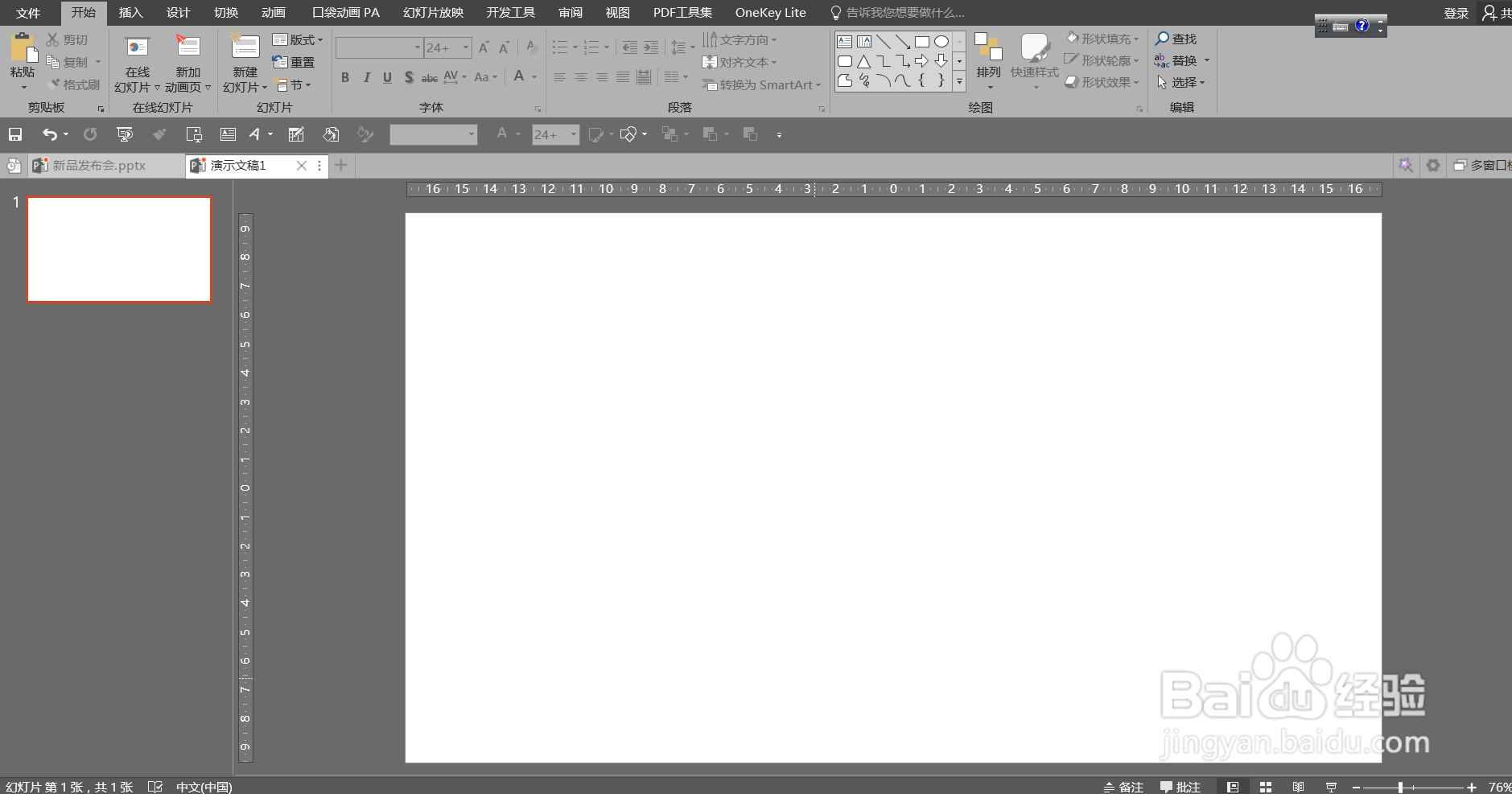Click the settings gear icon in tab bar
The width and height of the screenshot is (1512, 794).
click(x=1432, y=165)
